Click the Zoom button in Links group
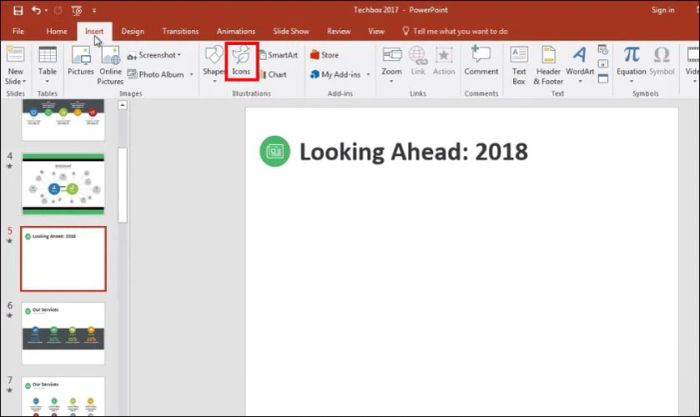 tap(392, 65)
